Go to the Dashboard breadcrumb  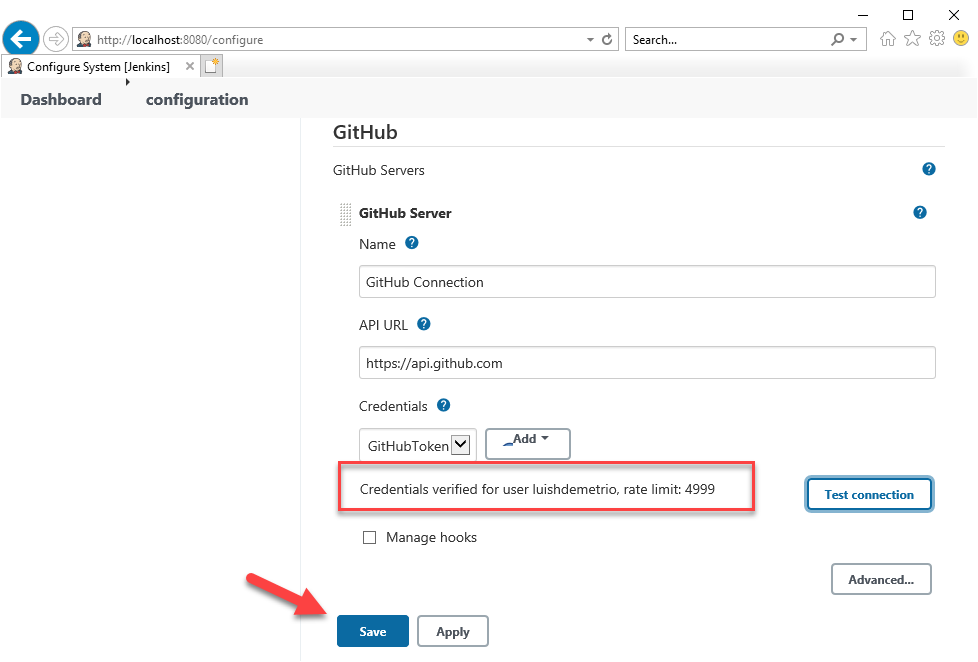[x=61, y=100]
